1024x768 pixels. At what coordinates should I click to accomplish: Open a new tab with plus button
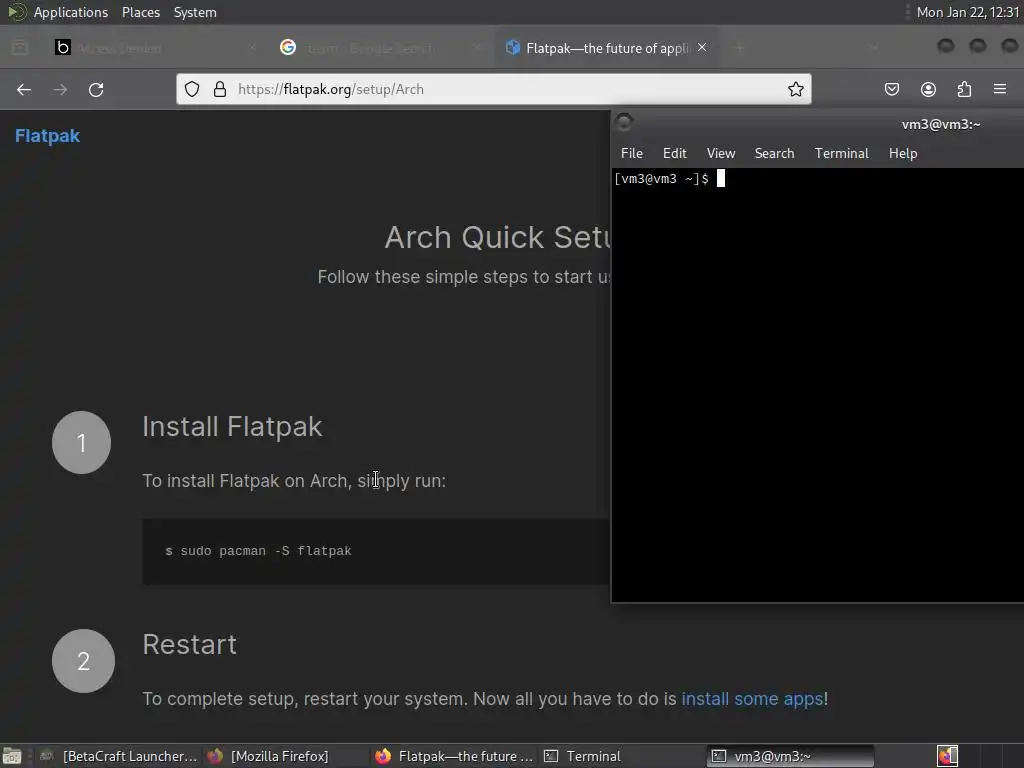point(740,48)
